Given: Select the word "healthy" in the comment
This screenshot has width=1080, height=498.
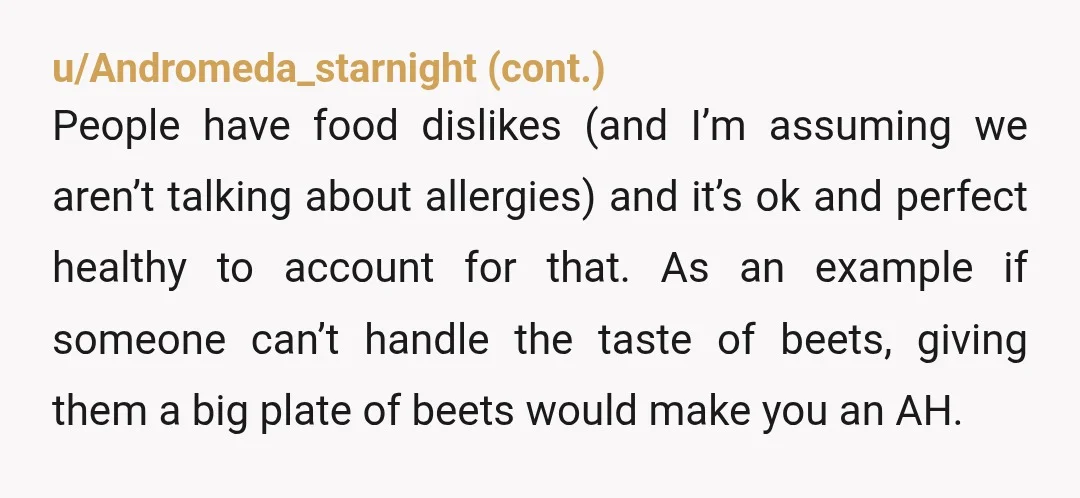Looking at the screenshot, I should pos(120,270).
